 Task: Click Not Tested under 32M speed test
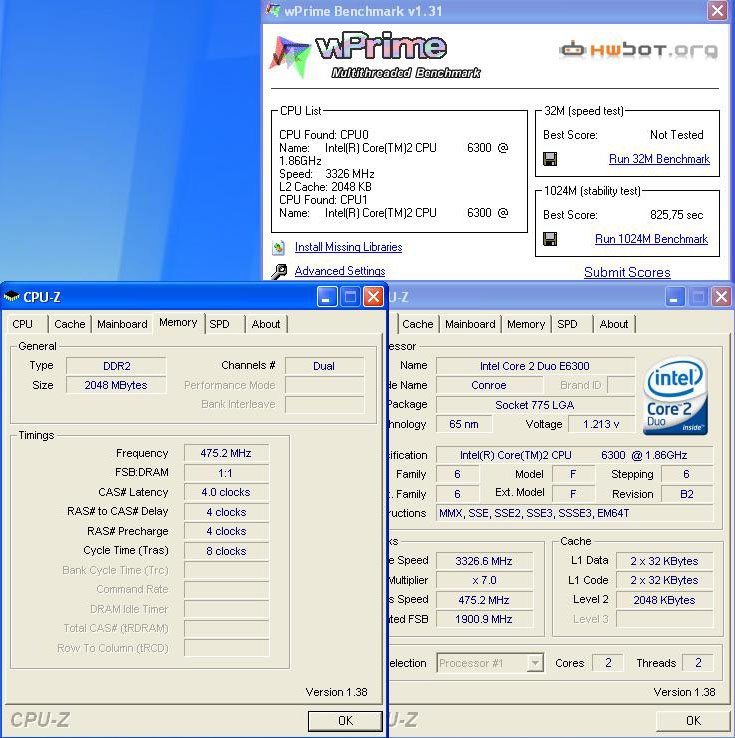(677, 135)
